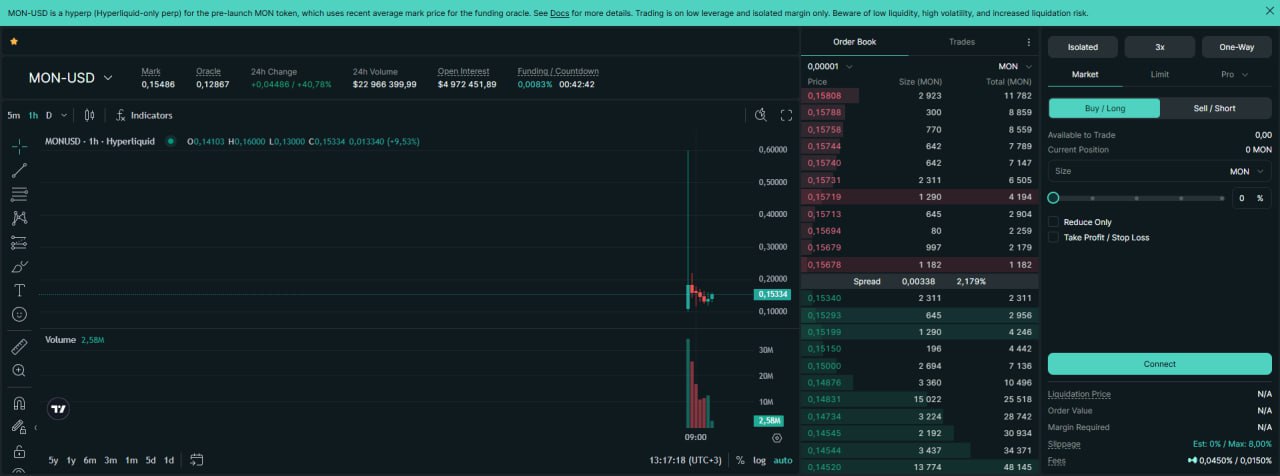Screen dimensions: 1280x476
Task: Enter fullscreen chart mode
Action: 786,115
